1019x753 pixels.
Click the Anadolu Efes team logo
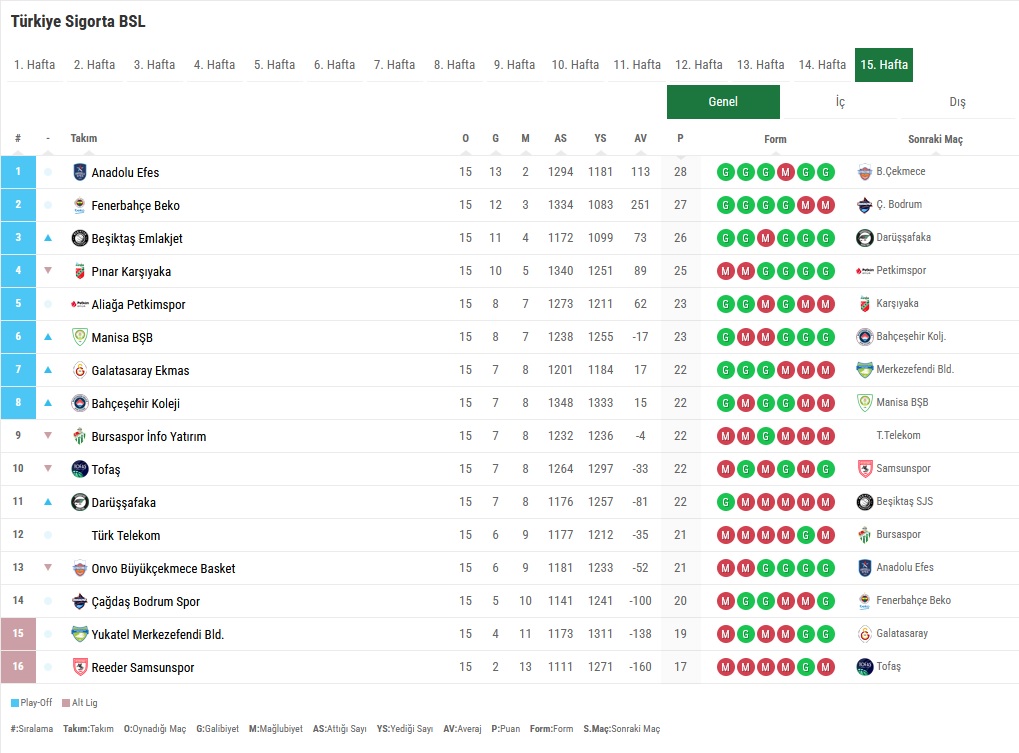[80, 172]
